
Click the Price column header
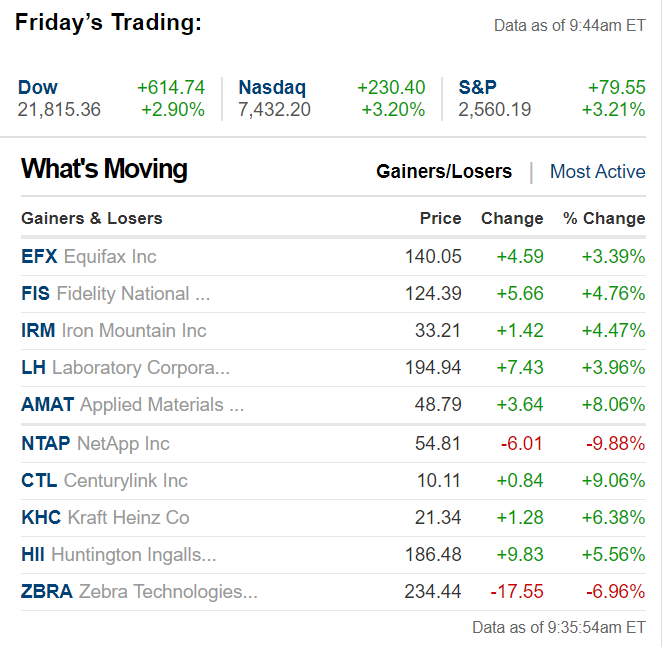click(440, 218)
